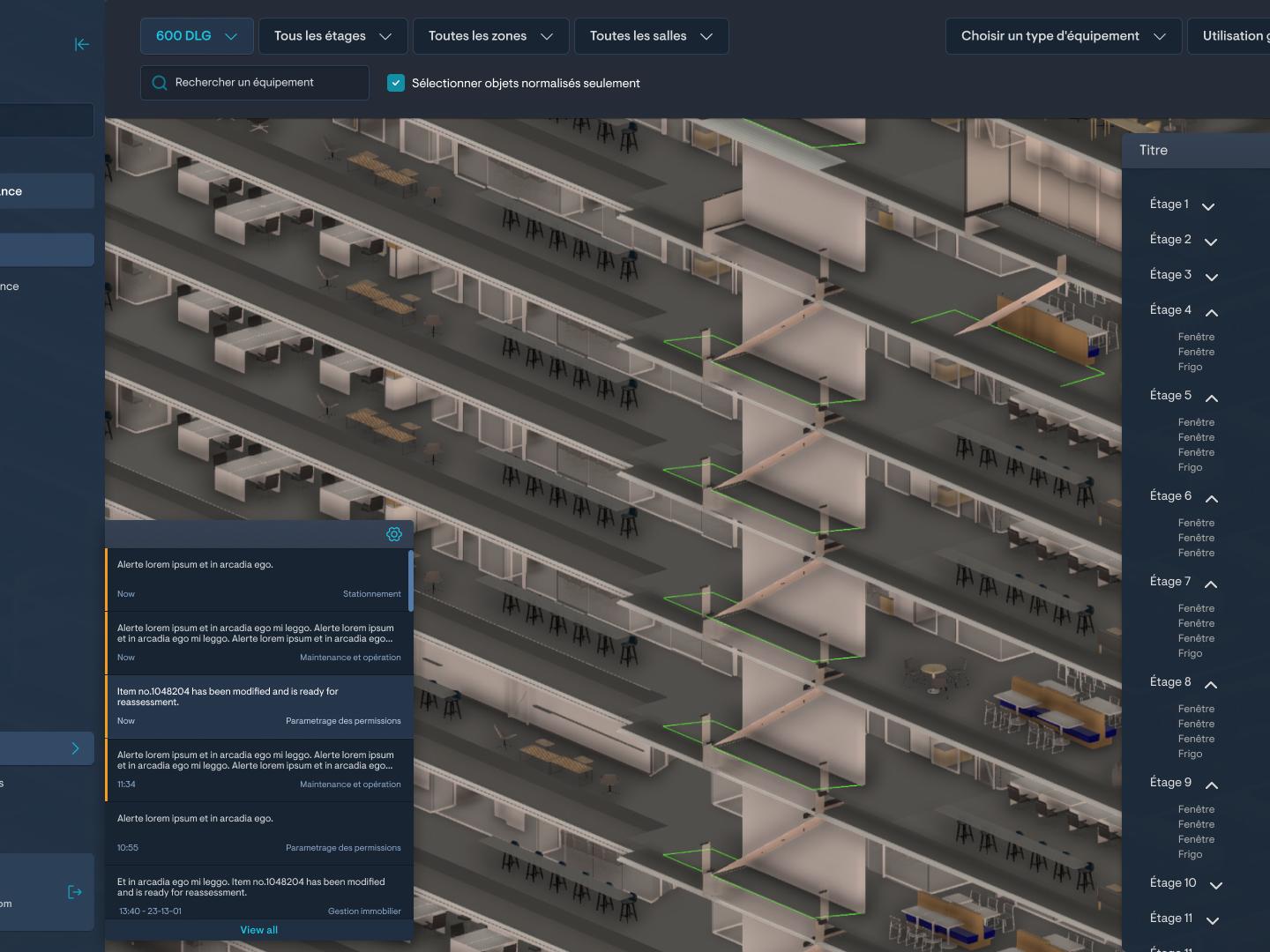Open the Toutes les zones dropdown
Viewport: 1270px width, 952px height.
pos(491,36)
